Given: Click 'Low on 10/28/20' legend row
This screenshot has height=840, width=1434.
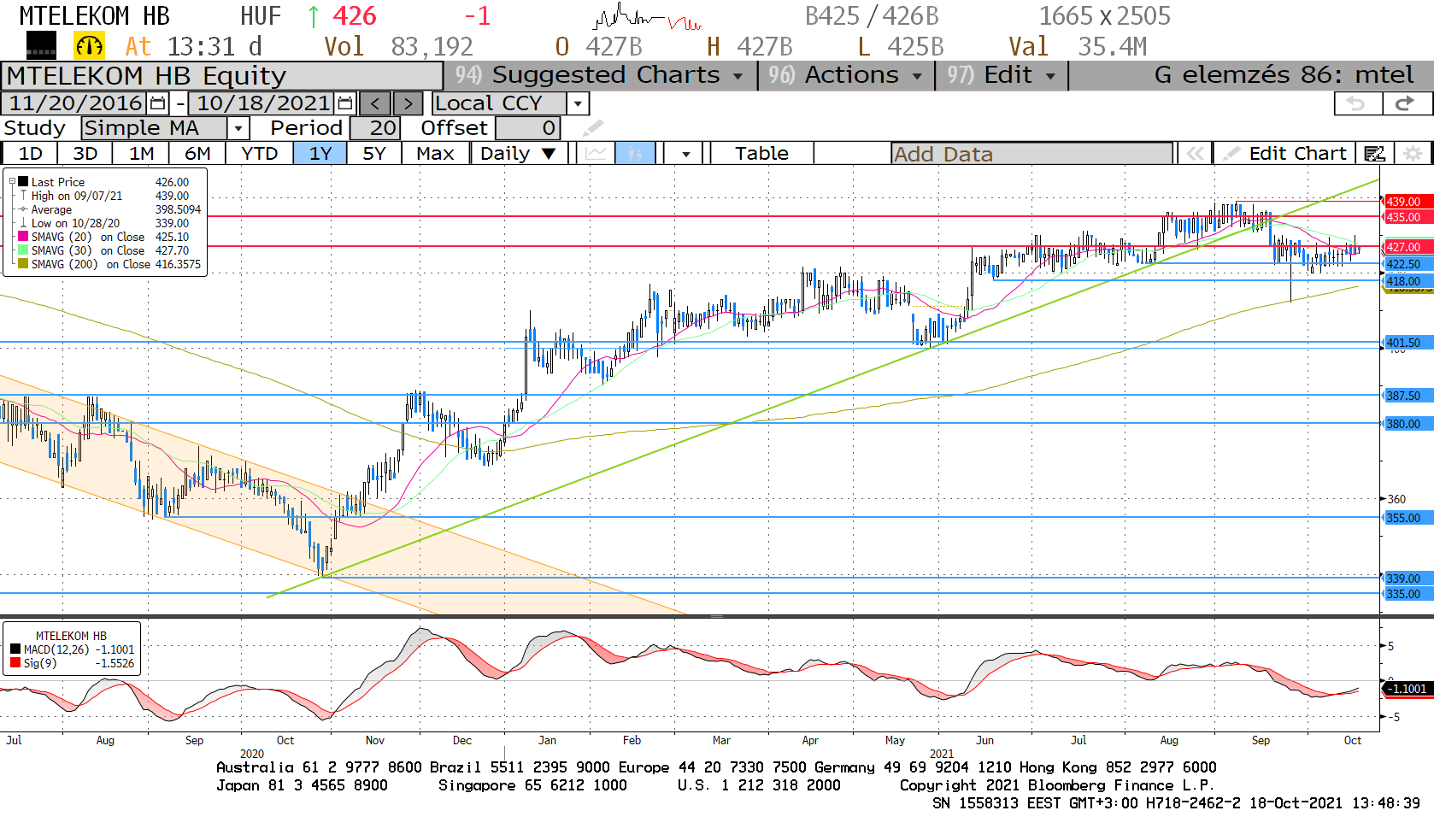Looking at the screenshot, I should point(104,223).
